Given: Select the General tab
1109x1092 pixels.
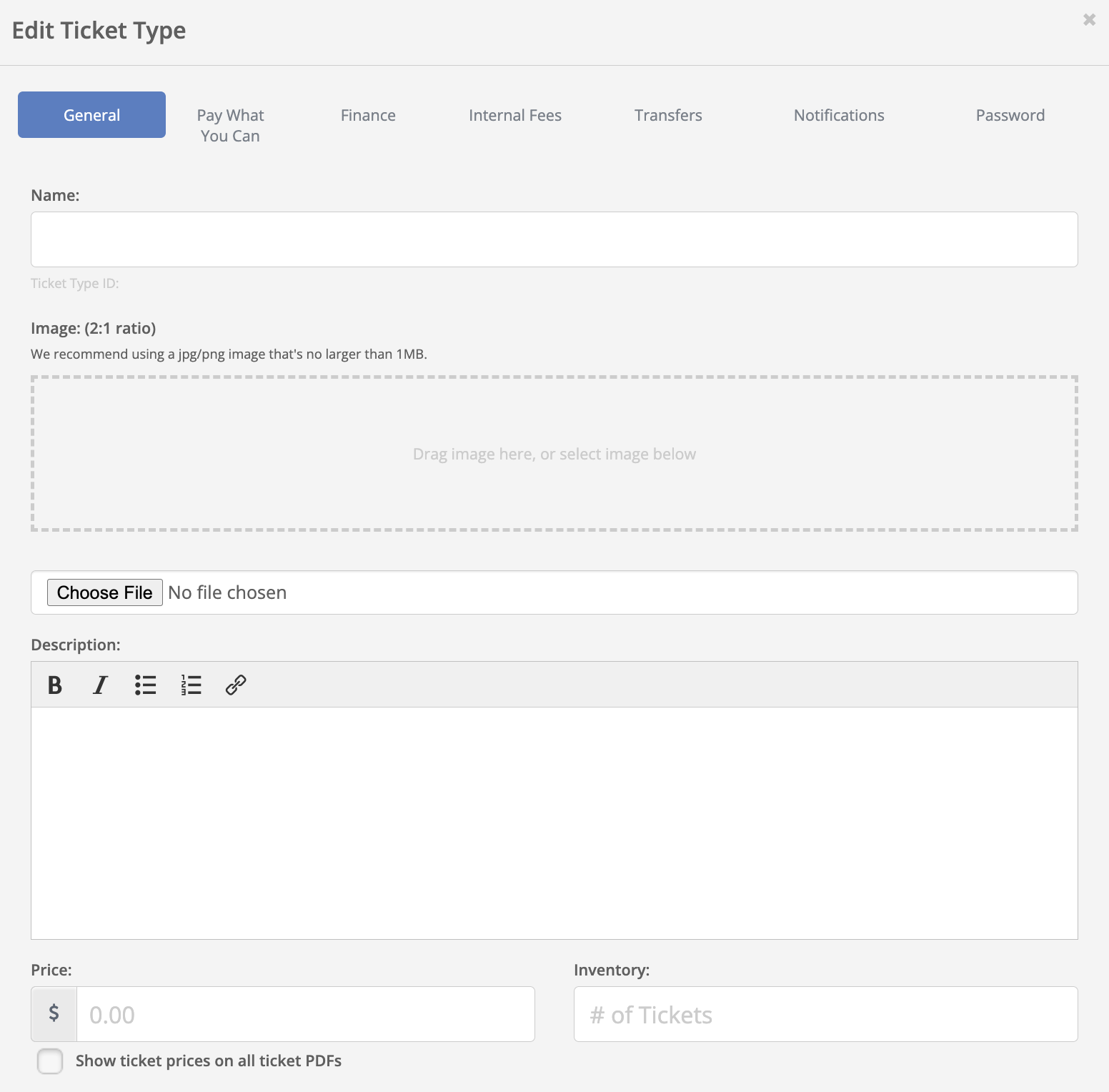Looking at the screenshot, I should [x=91, y=115].
